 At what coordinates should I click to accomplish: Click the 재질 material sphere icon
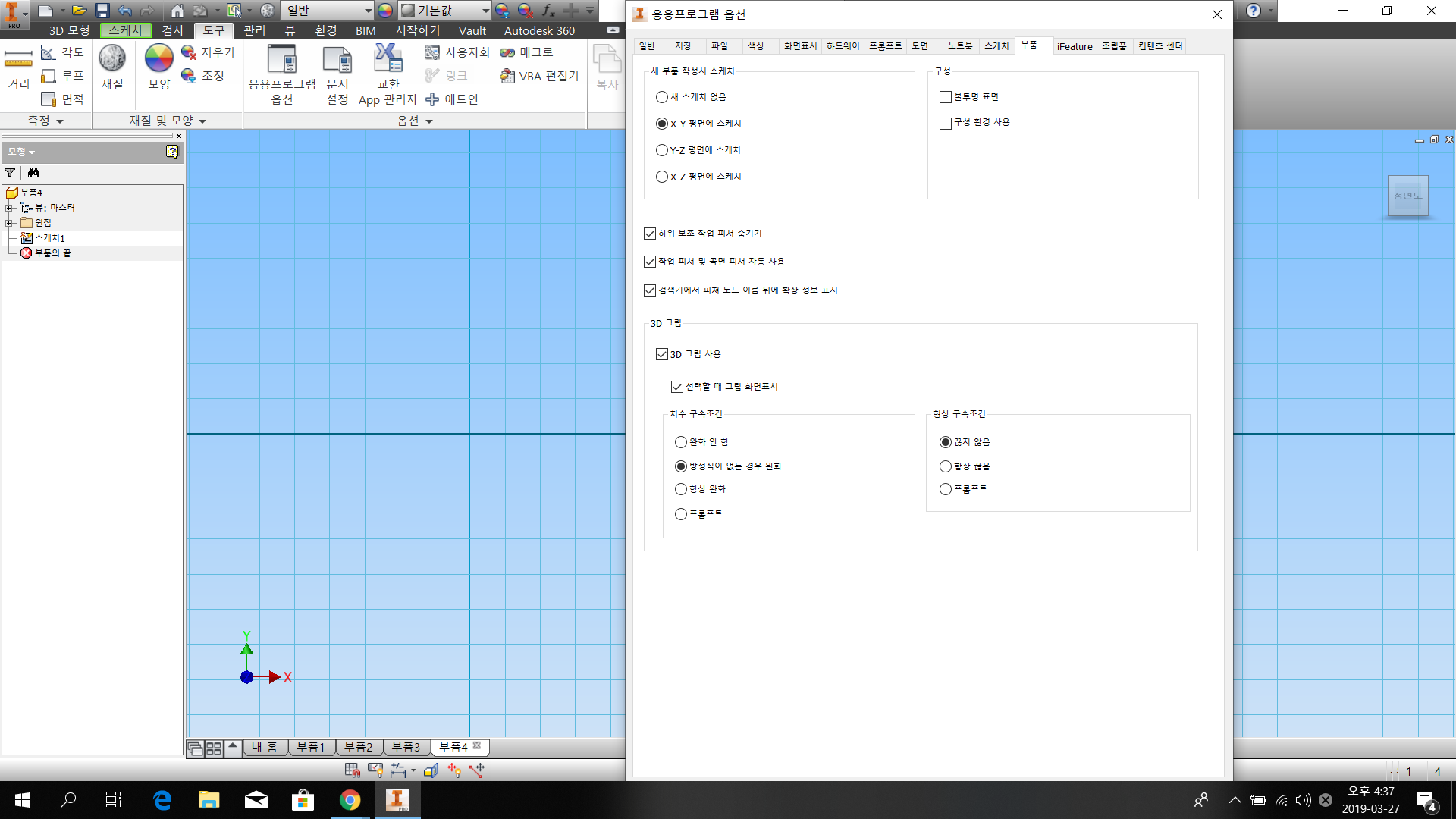pyautogui.click(x=112, y=59)
